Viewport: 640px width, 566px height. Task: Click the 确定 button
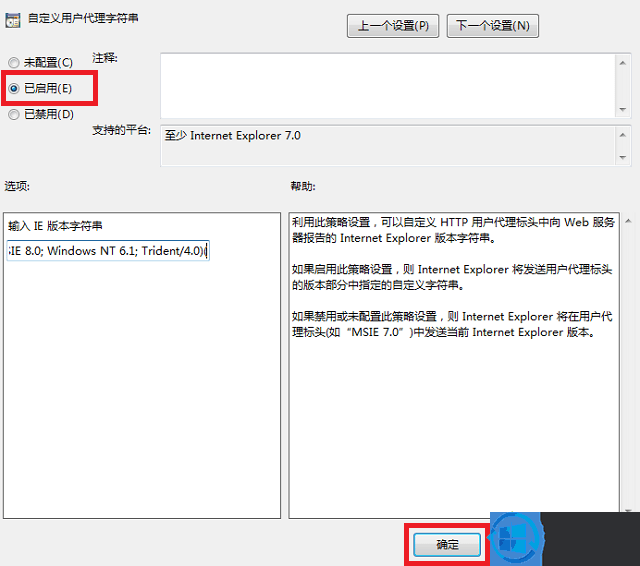pyautogui.click(x=447, y=544)
